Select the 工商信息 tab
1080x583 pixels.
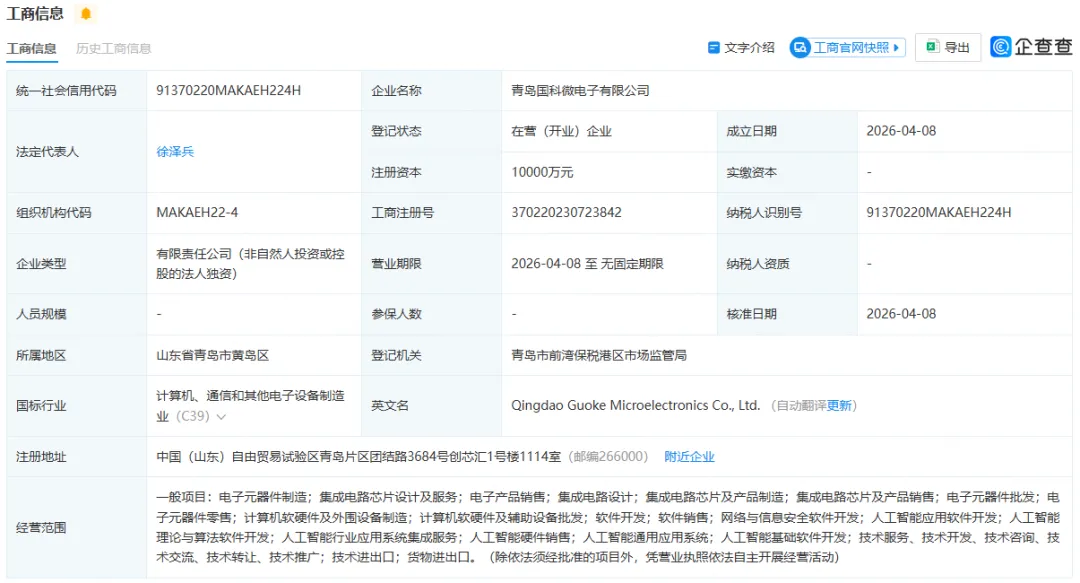click(32, 48)
